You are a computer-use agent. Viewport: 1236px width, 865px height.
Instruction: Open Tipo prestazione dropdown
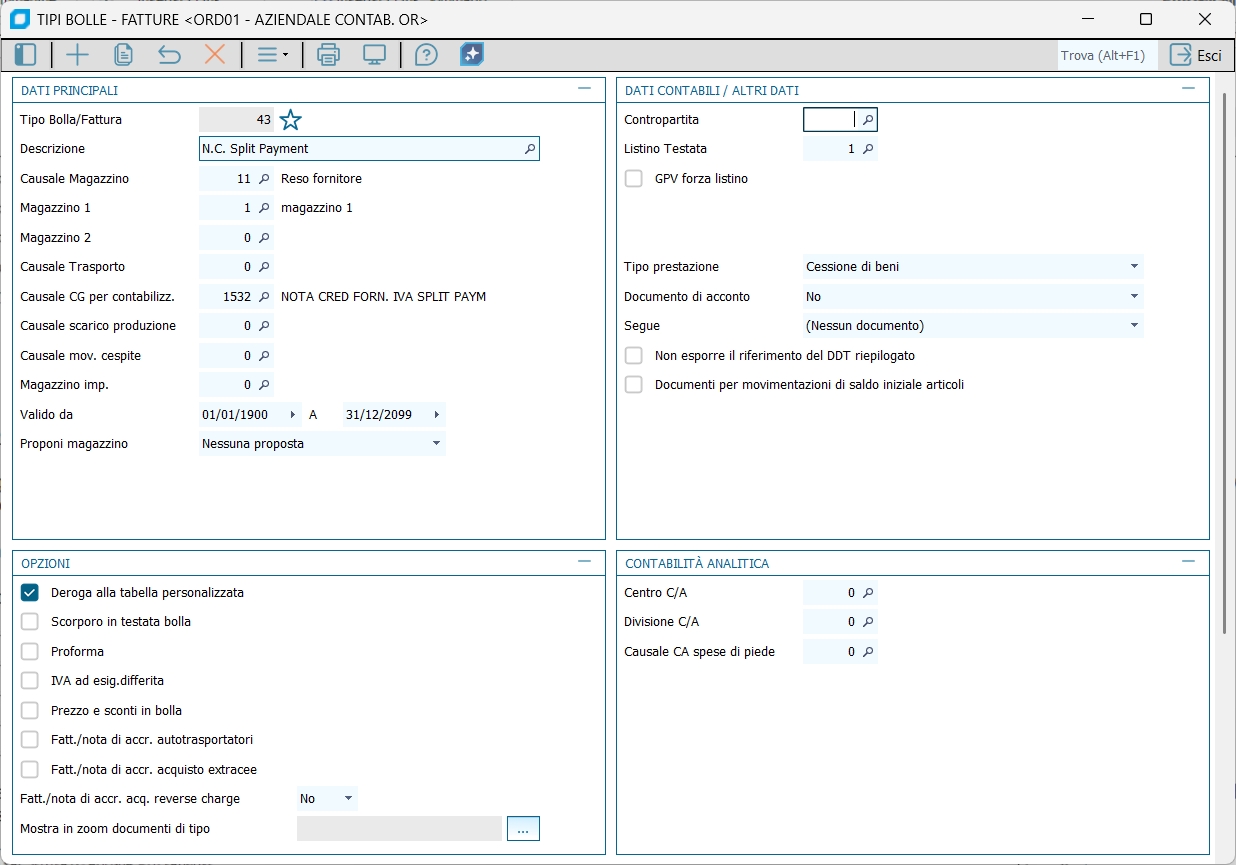1134,267
